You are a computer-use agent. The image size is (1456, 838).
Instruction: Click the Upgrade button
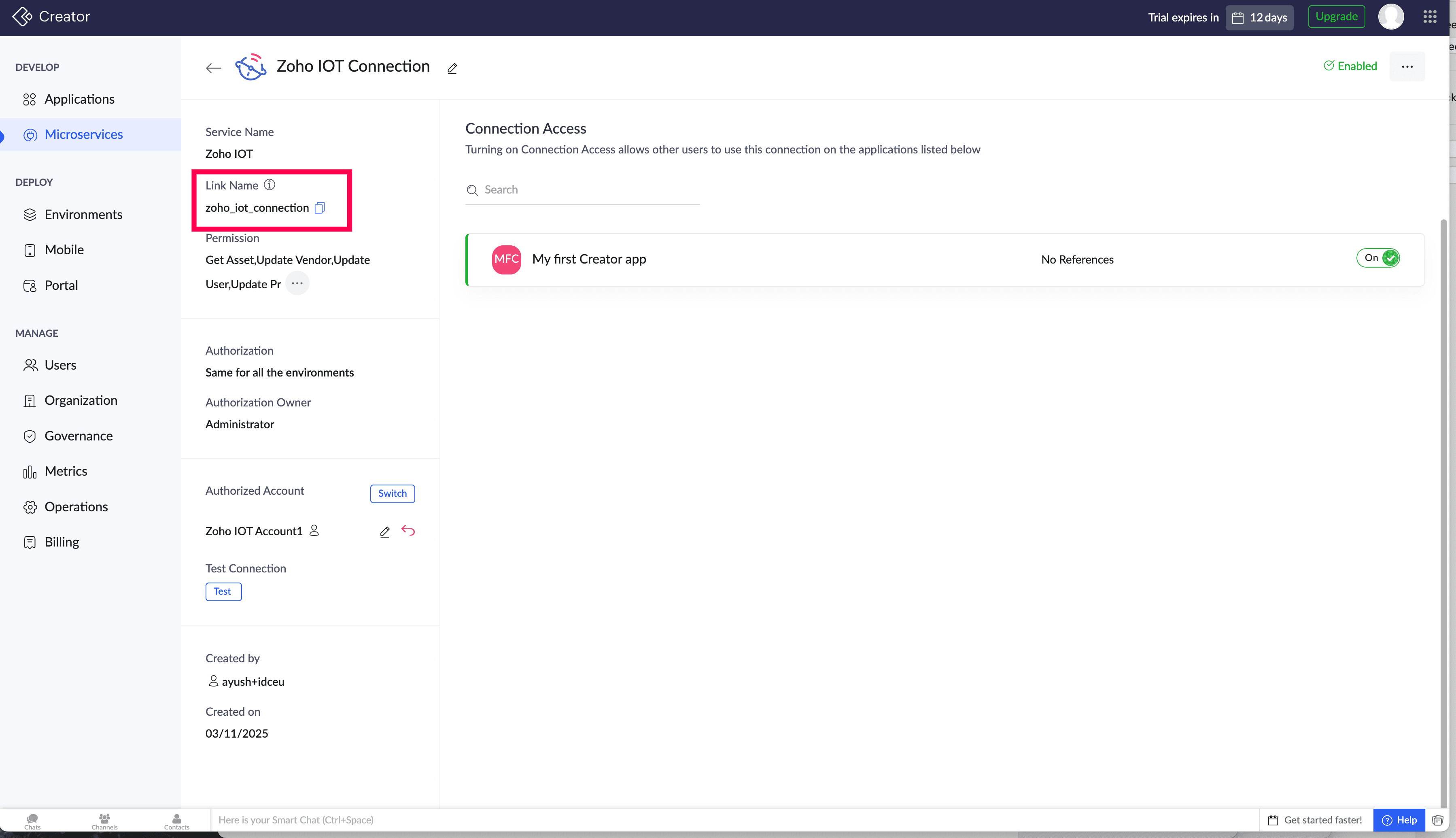pos(1336,17)
